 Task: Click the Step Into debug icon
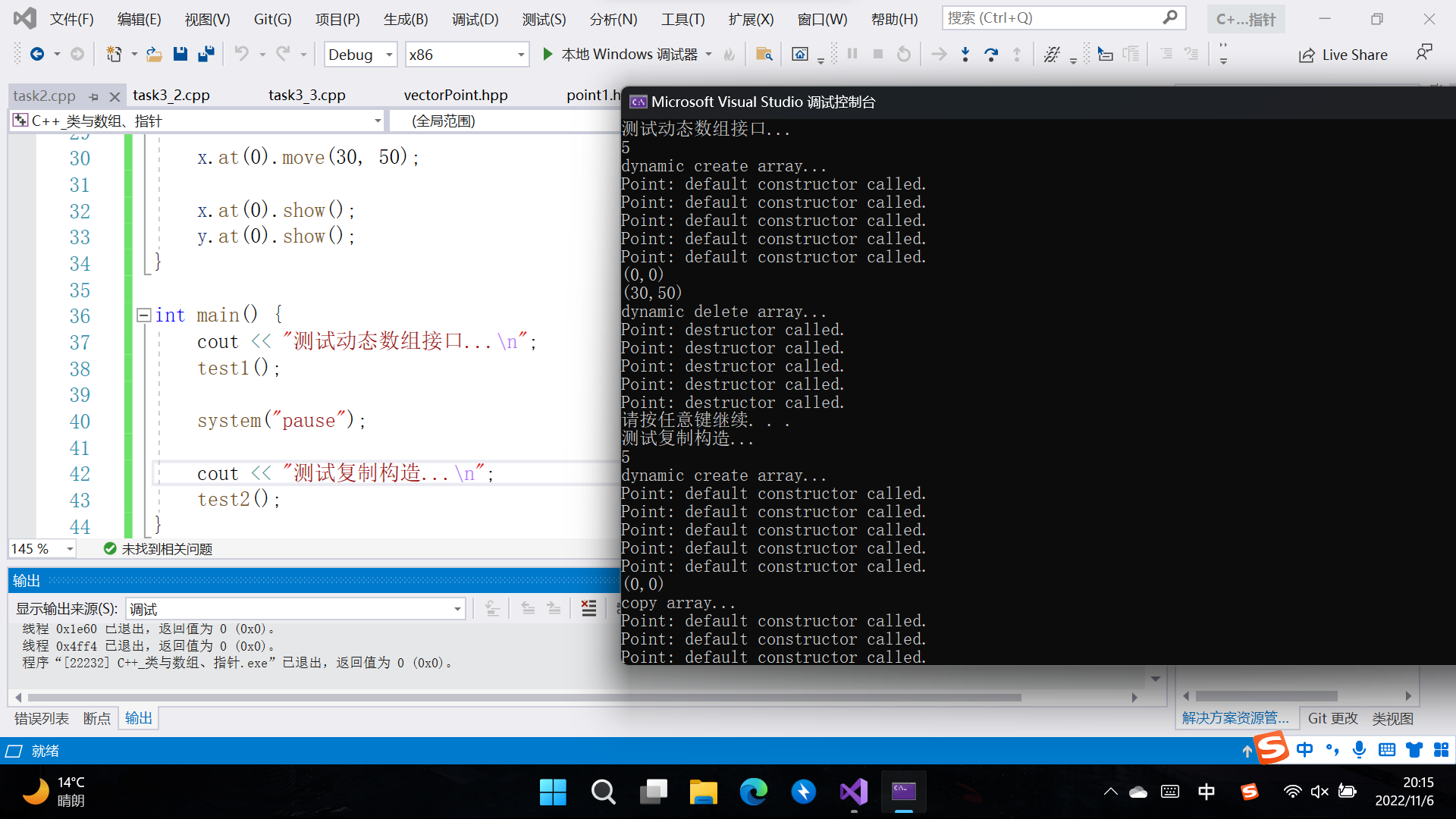point(965,54)
